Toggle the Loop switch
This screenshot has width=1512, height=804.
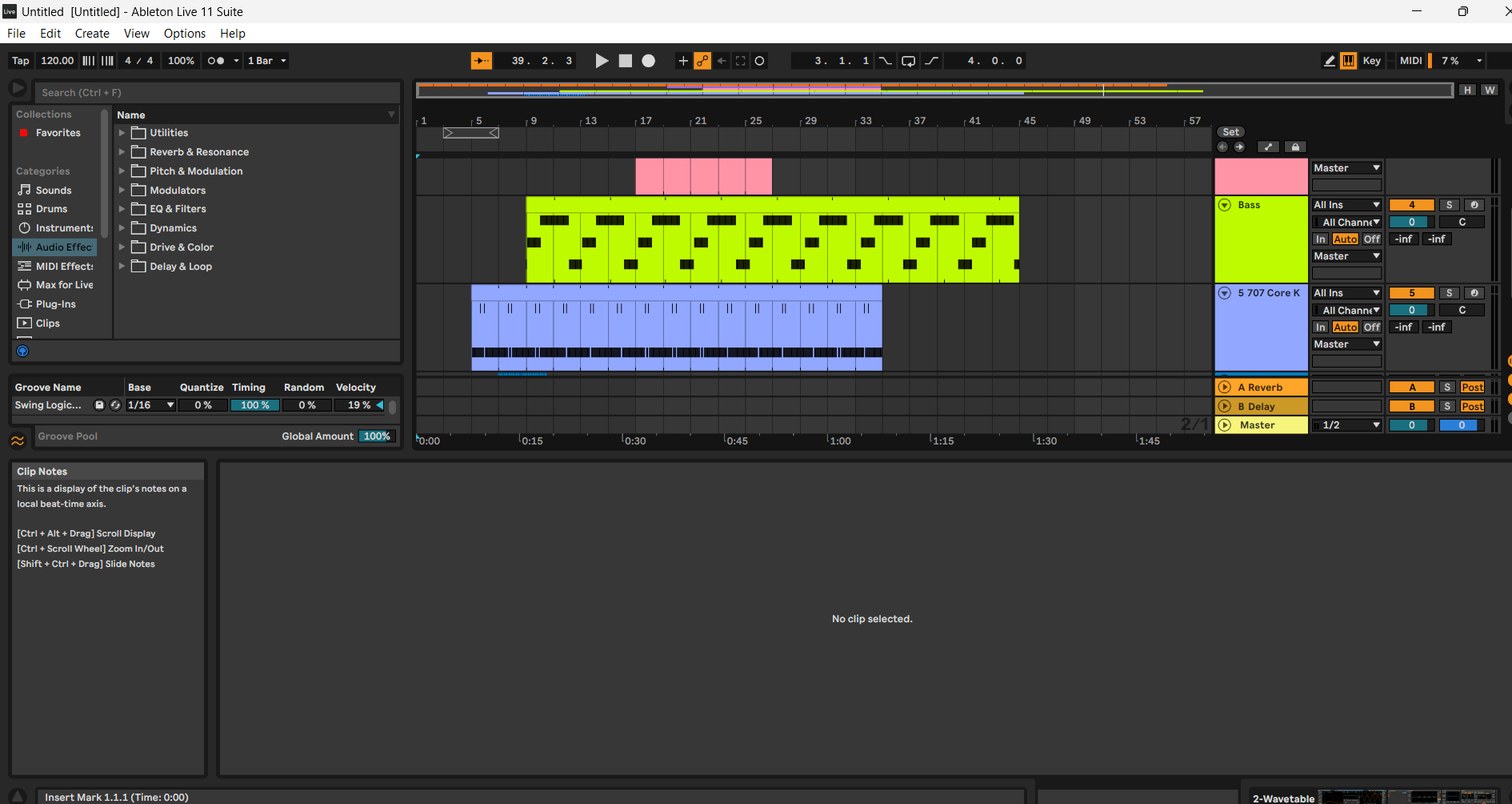pos(908,61)
